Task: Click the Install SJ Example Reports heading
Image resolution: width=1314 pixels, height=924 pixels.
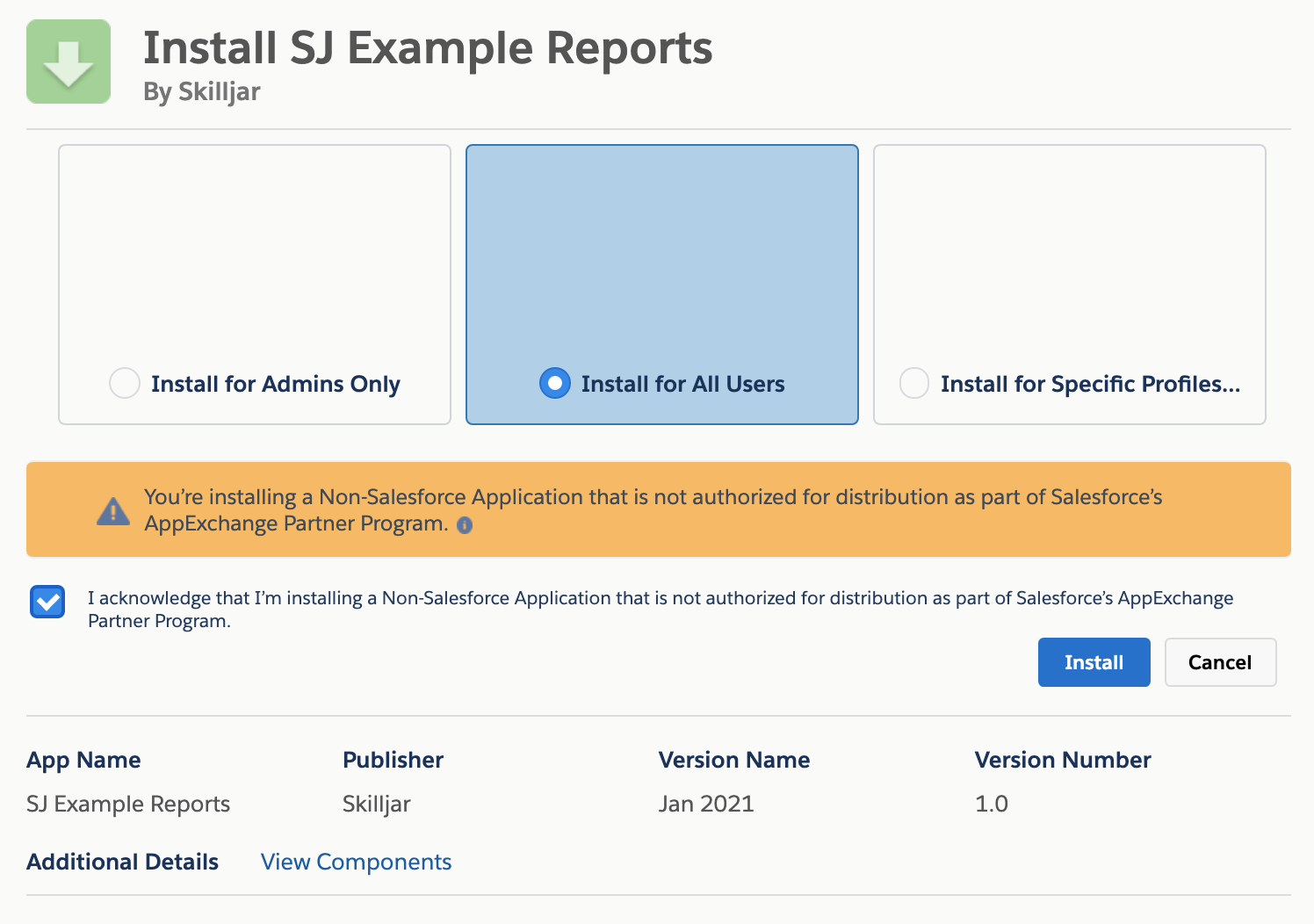Action: [x=427, y=47]
